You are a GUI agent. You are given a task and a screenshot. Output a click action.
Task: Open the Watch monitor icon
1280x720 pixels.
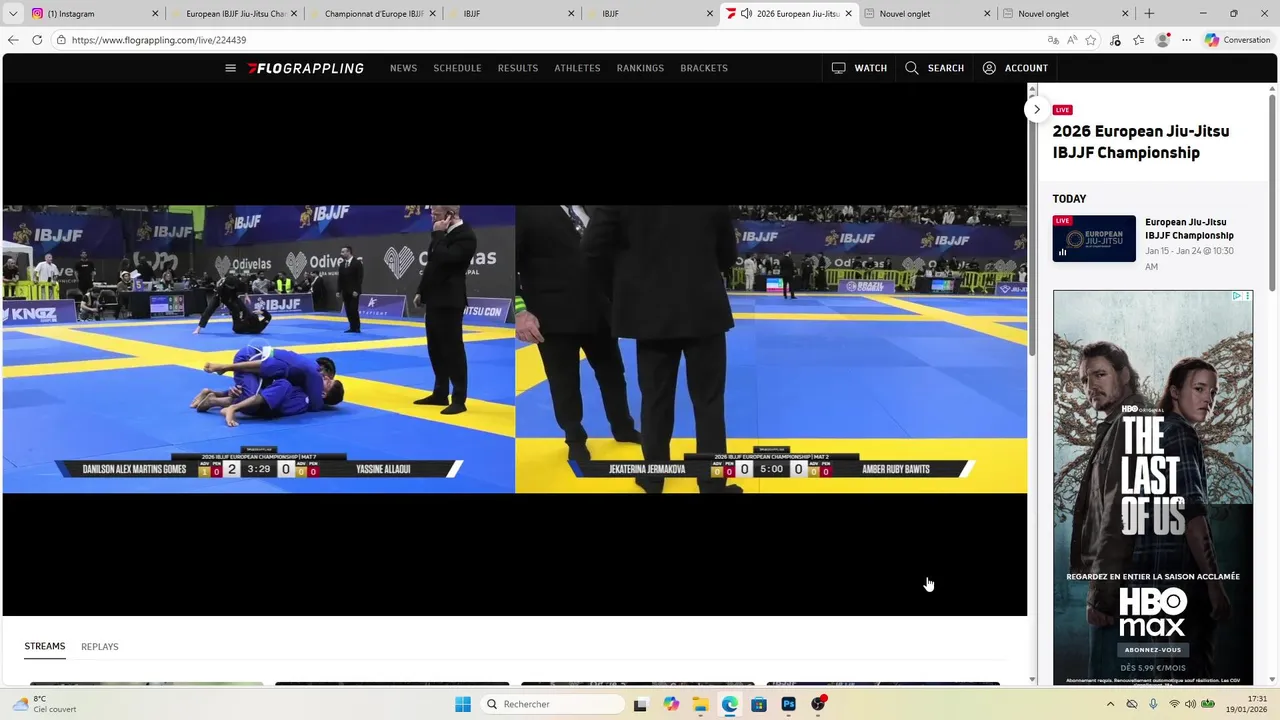(838, 68)
